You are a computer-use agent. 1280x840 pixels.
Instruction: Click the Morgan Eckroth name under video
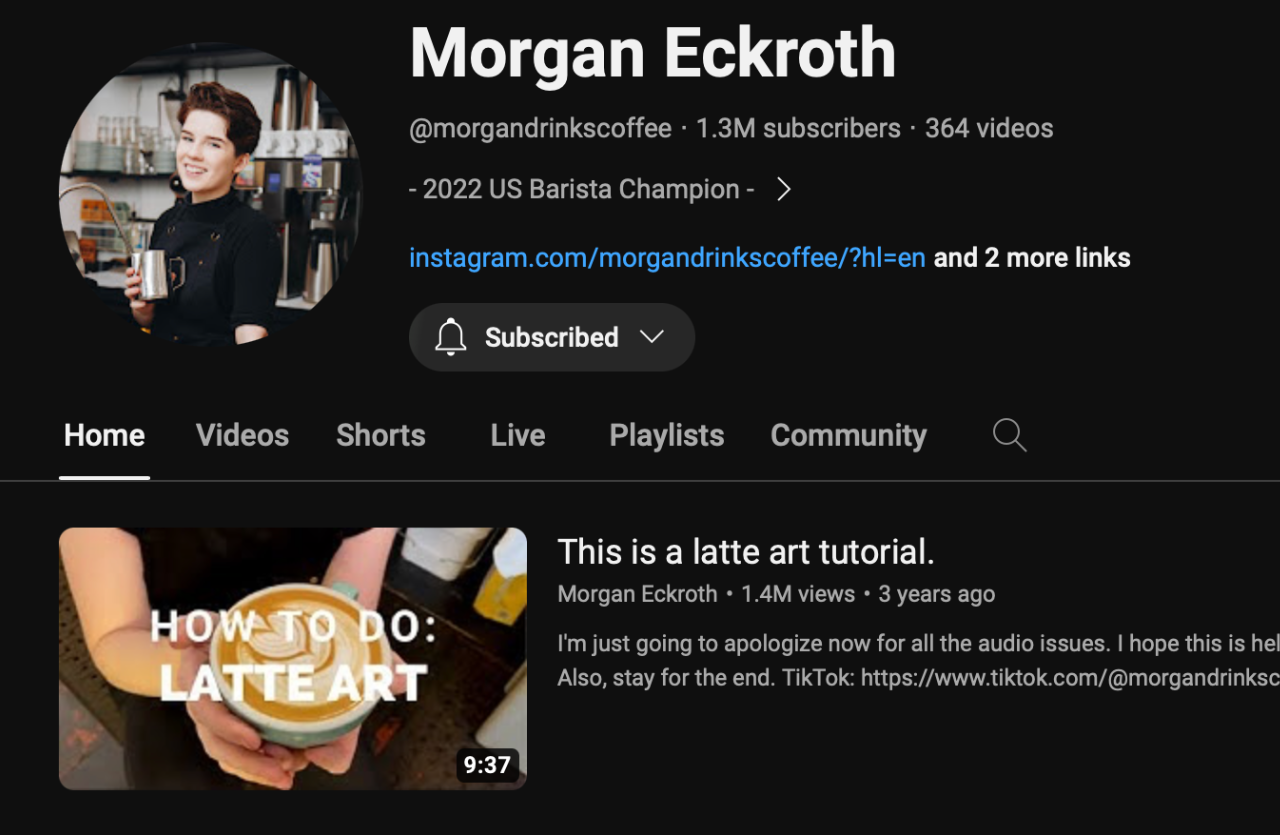(x=637, y=594)
